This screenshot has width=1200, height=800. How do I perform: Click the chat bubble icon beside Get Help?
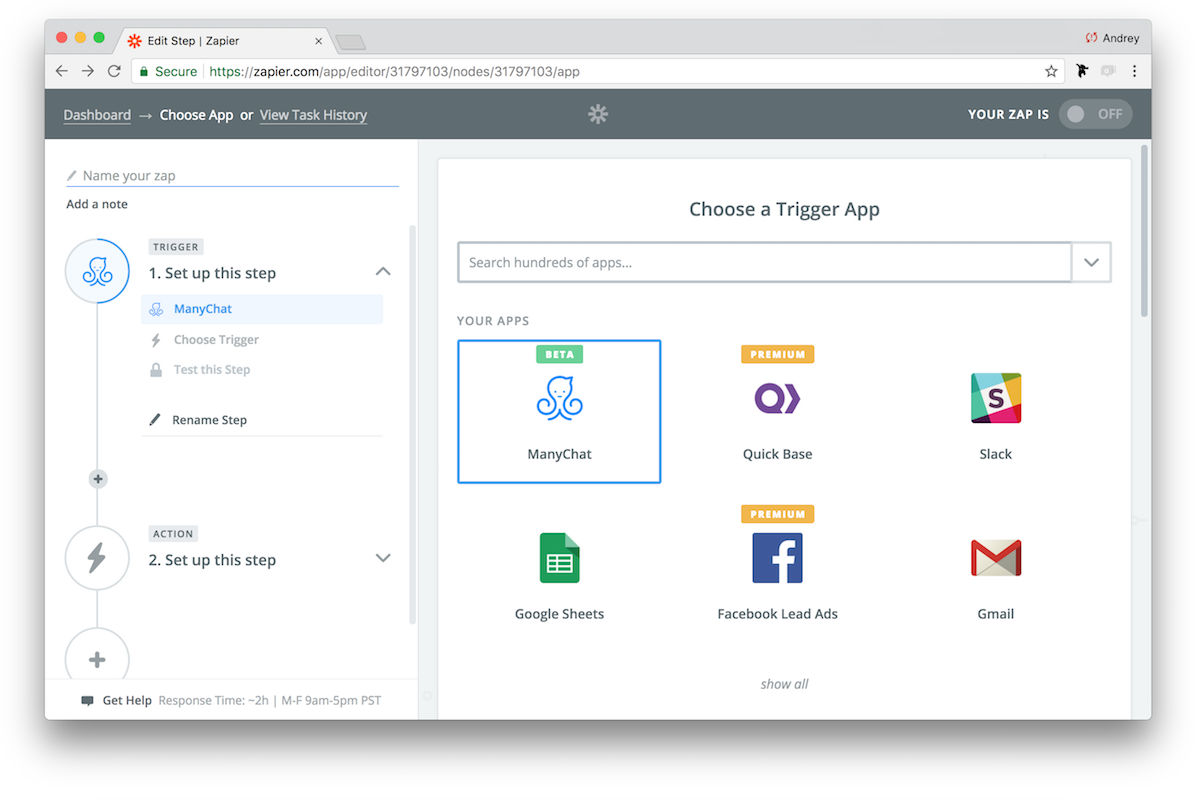(88, 701)
